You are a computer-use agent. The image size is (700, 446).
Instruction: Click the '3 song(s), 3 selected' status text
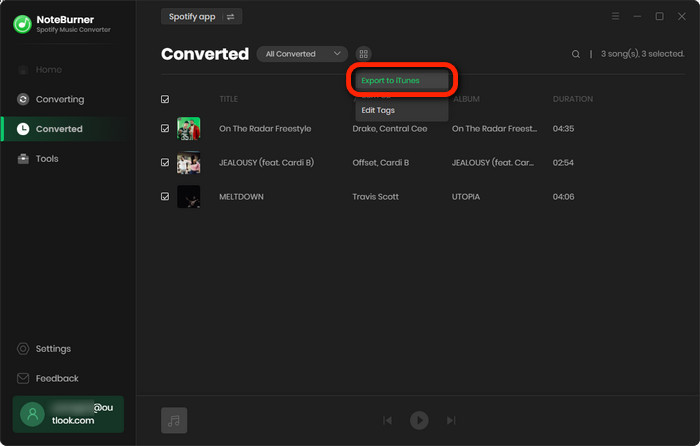(642, 54)
